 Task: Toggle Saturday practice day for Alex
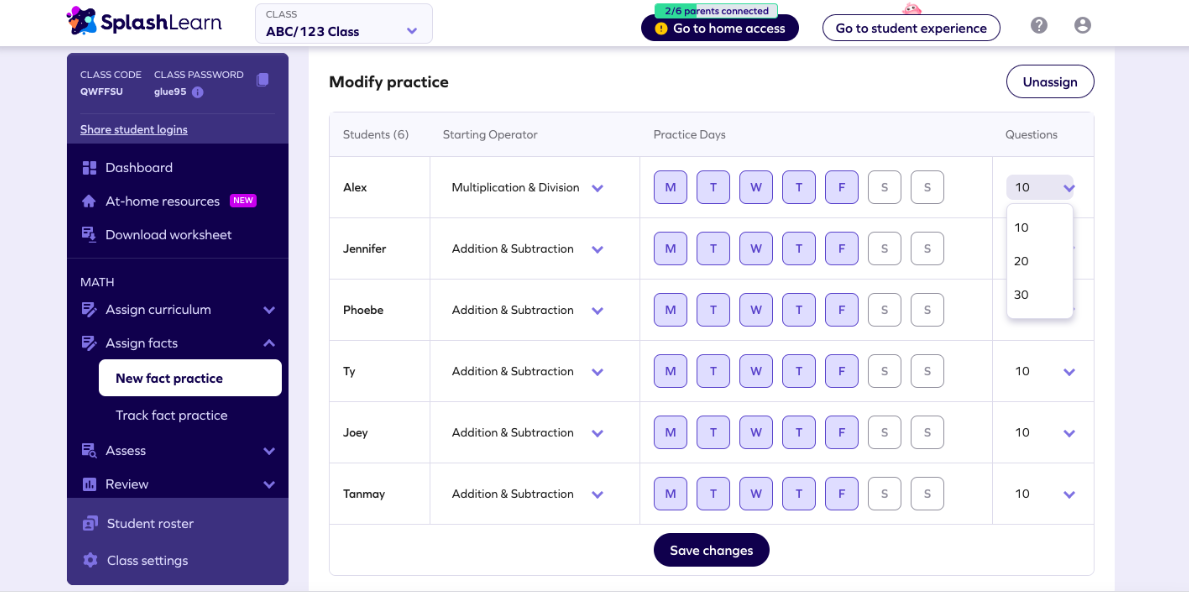884,187
